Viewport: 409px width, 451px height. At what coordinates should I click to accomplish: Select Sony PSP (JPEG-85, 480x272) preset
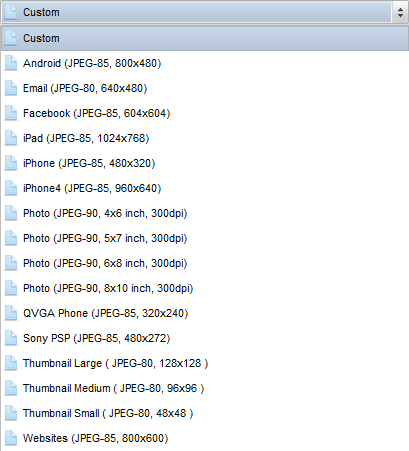205,338
